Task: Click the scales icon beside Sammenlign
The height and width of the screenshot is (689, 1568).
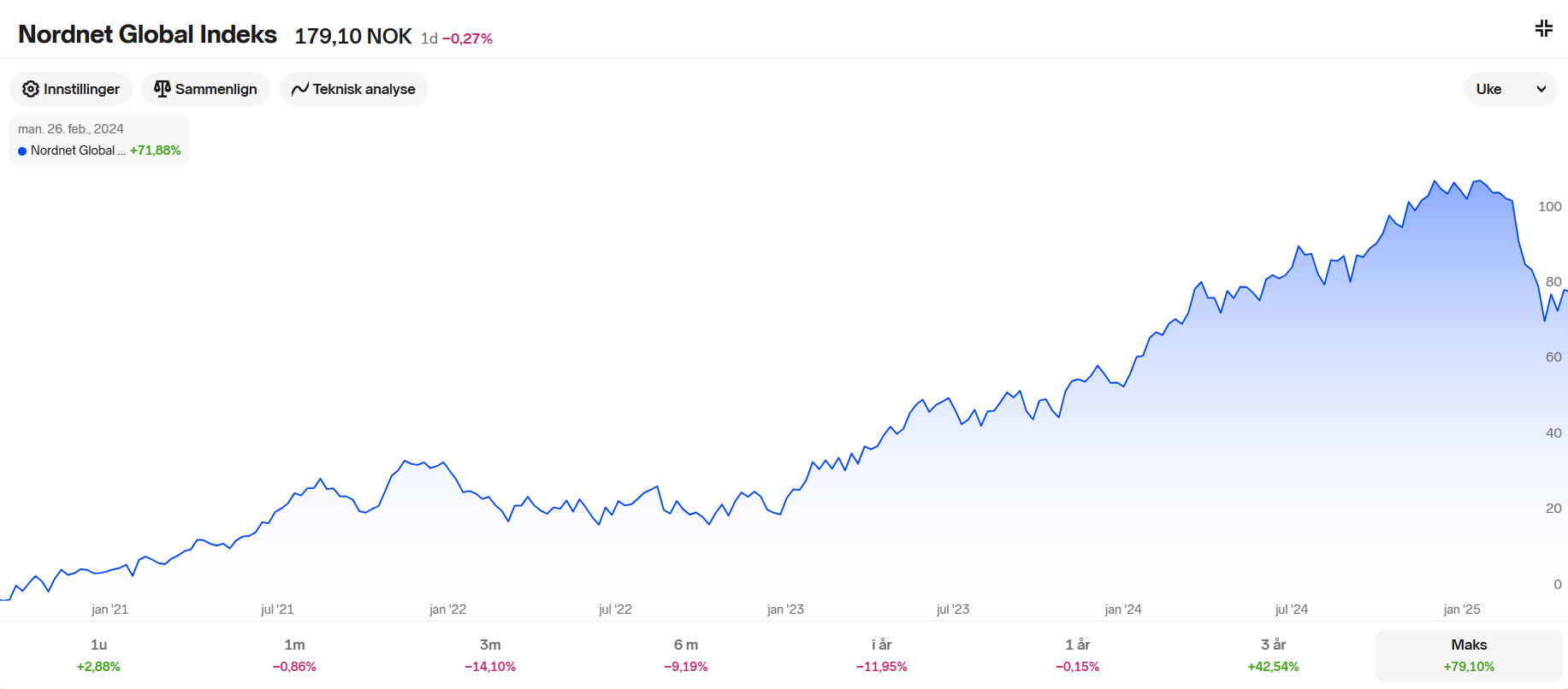Action: tap(162, 89)
